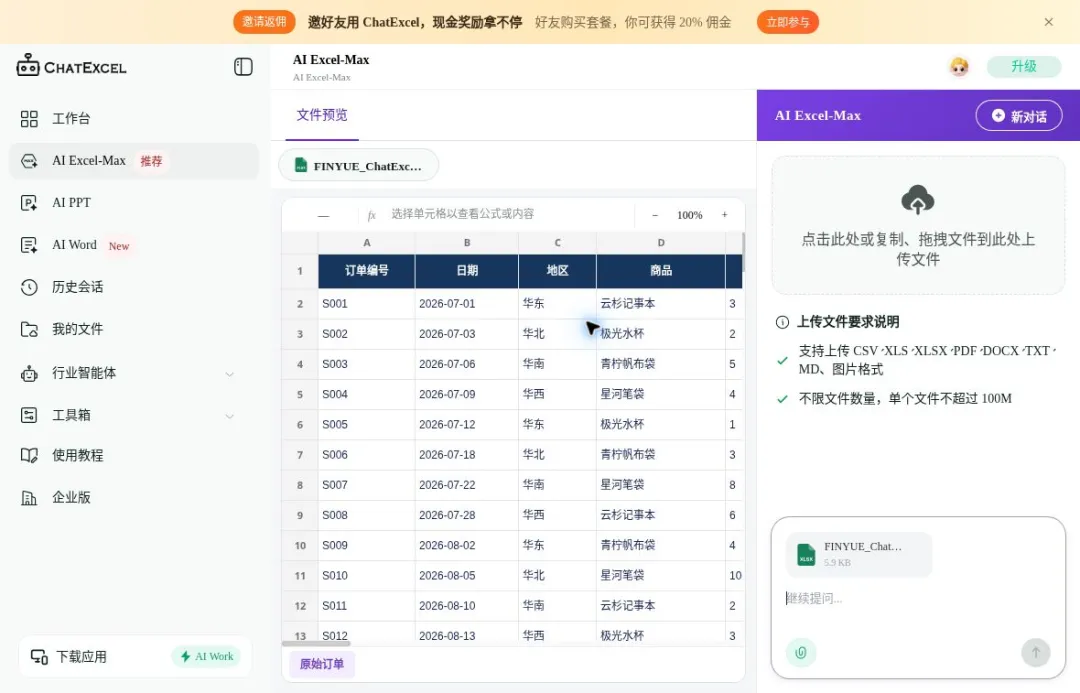1080x693 pixels.
Task: Click the horizontal spreadsheet scrollbar
Action: [316, 643]
